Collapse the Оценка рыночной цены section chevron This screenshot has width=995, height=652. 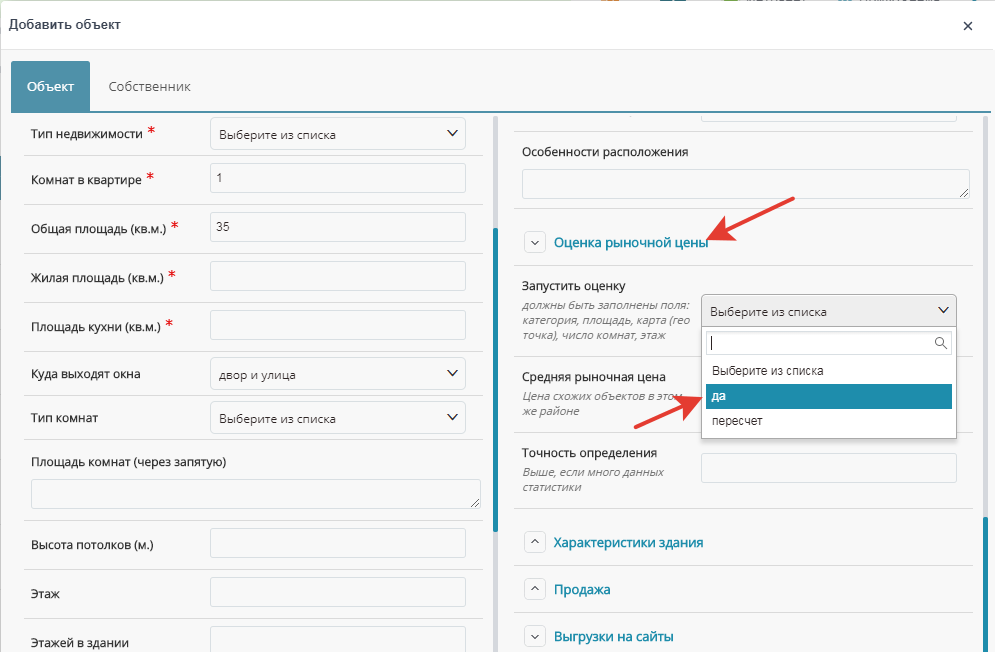(x=535, y=243)
